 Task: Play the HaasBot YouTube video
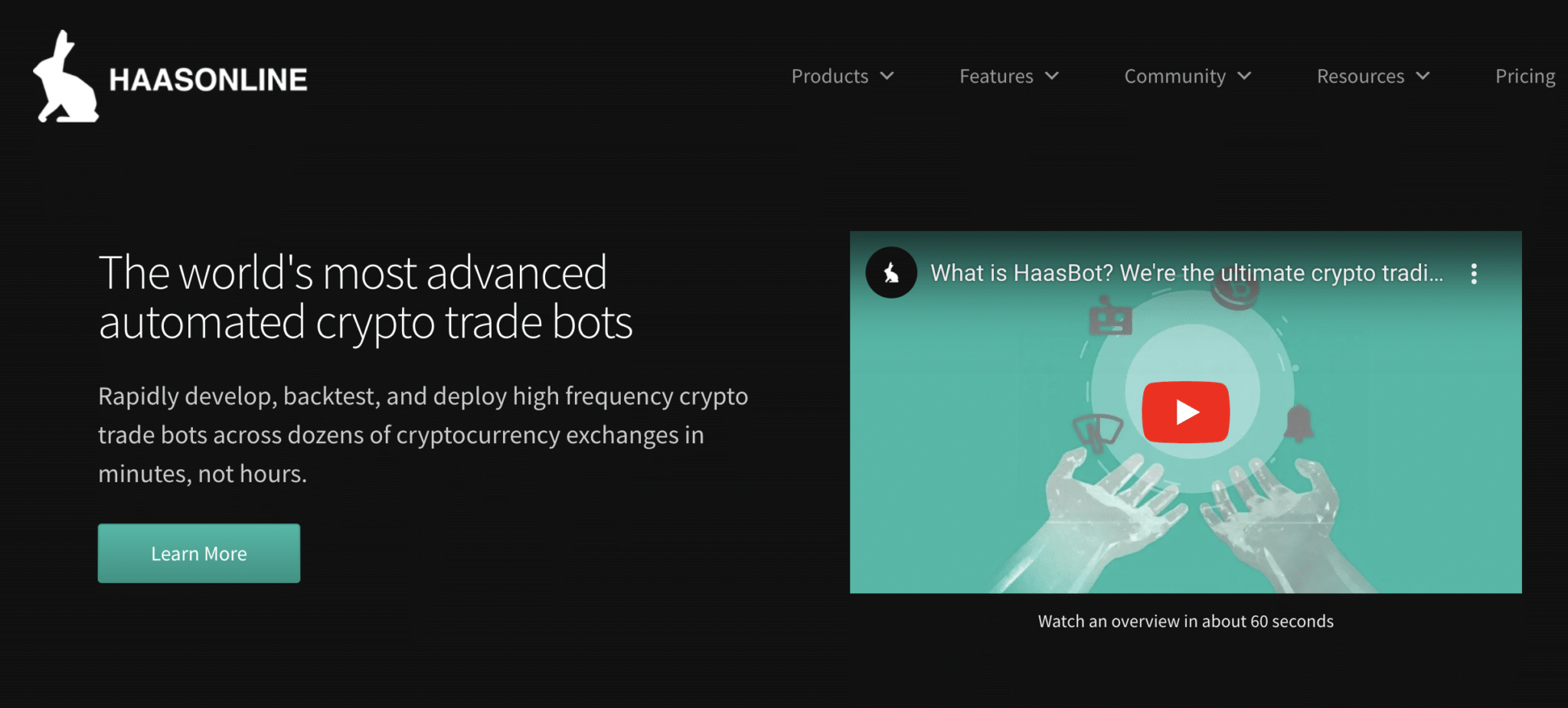point(1185,412)
